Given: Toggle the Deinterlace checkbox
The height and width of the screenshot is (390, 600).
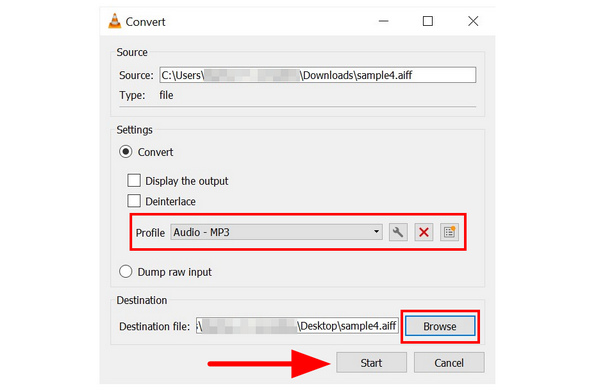Looking at the screenshot, I should [134, 201].
